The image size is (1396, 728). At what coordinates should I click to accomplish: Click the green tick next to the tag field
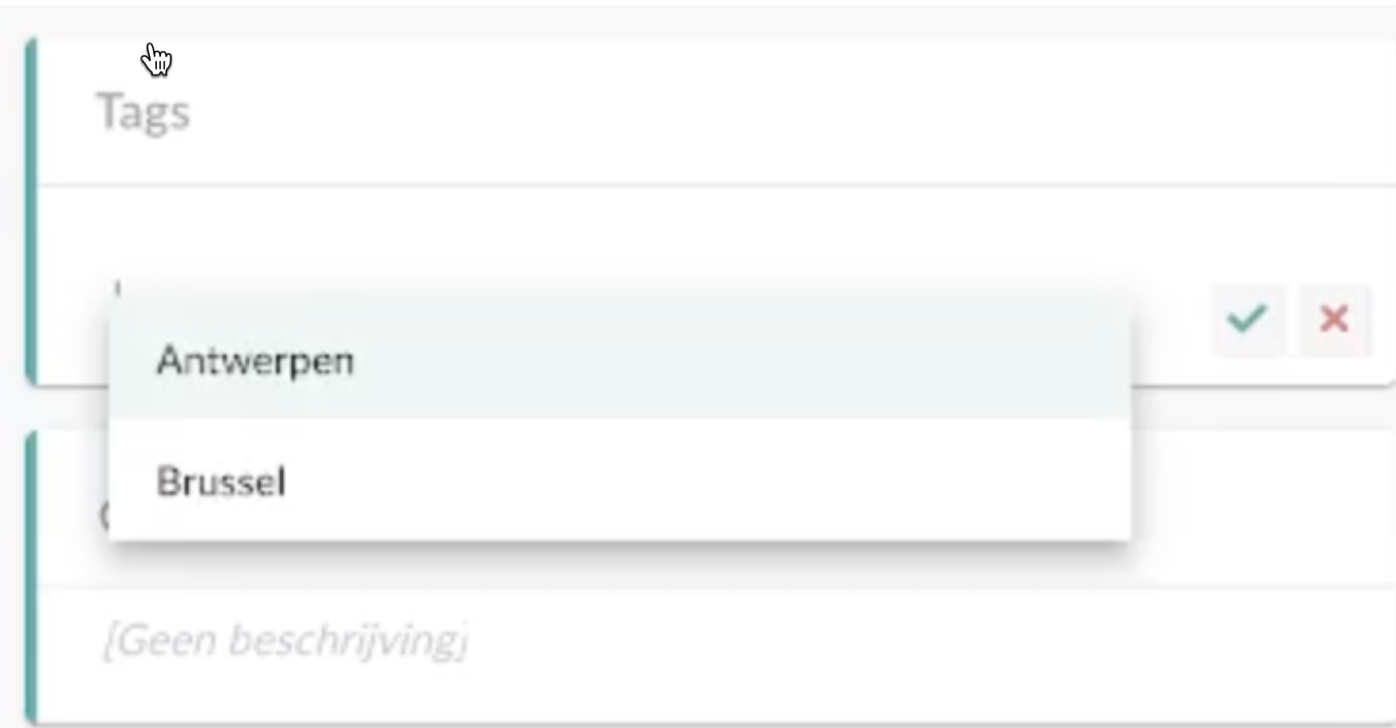[x=1248, y=319]
